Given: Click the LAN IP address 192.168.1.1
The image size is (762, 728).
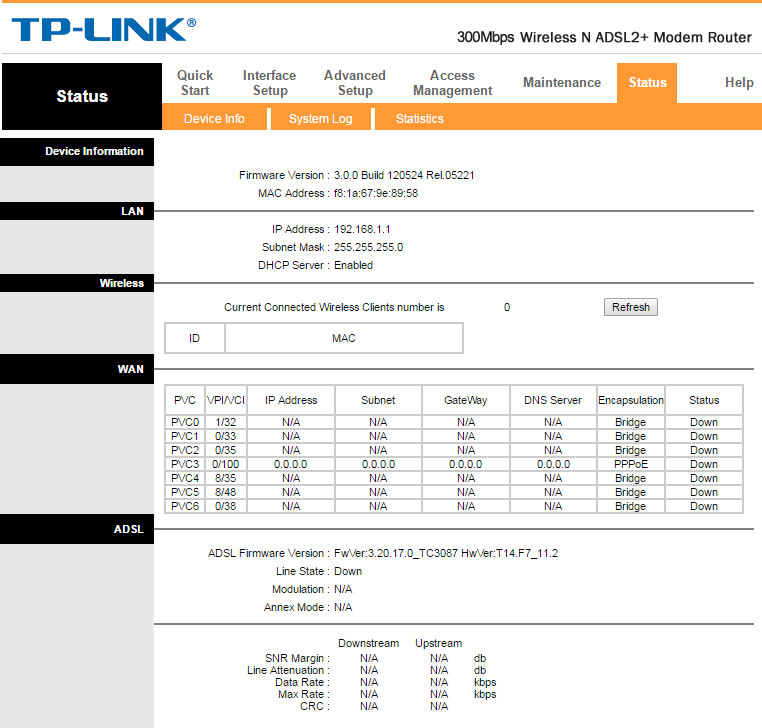Looking at the screenshot, I should (x=362, y=229).
